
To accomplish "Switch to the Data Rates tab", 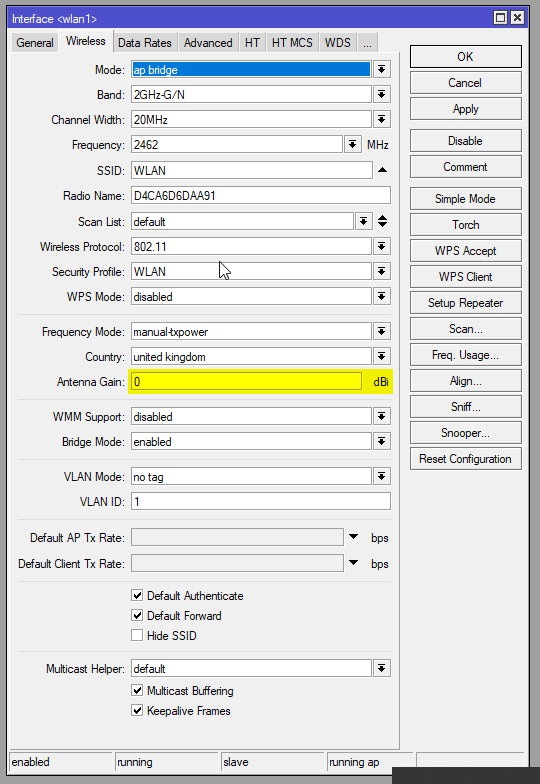I will tap(144, 43).
